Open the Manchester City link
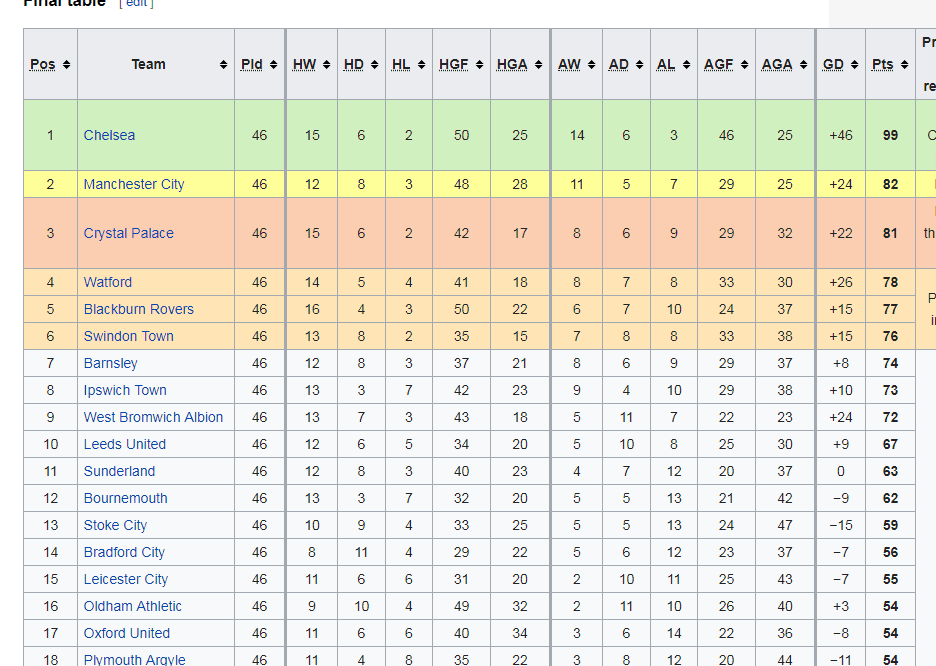Image resolution: width=936 pixels, height=666 pixels. click(x=134, y=184)
